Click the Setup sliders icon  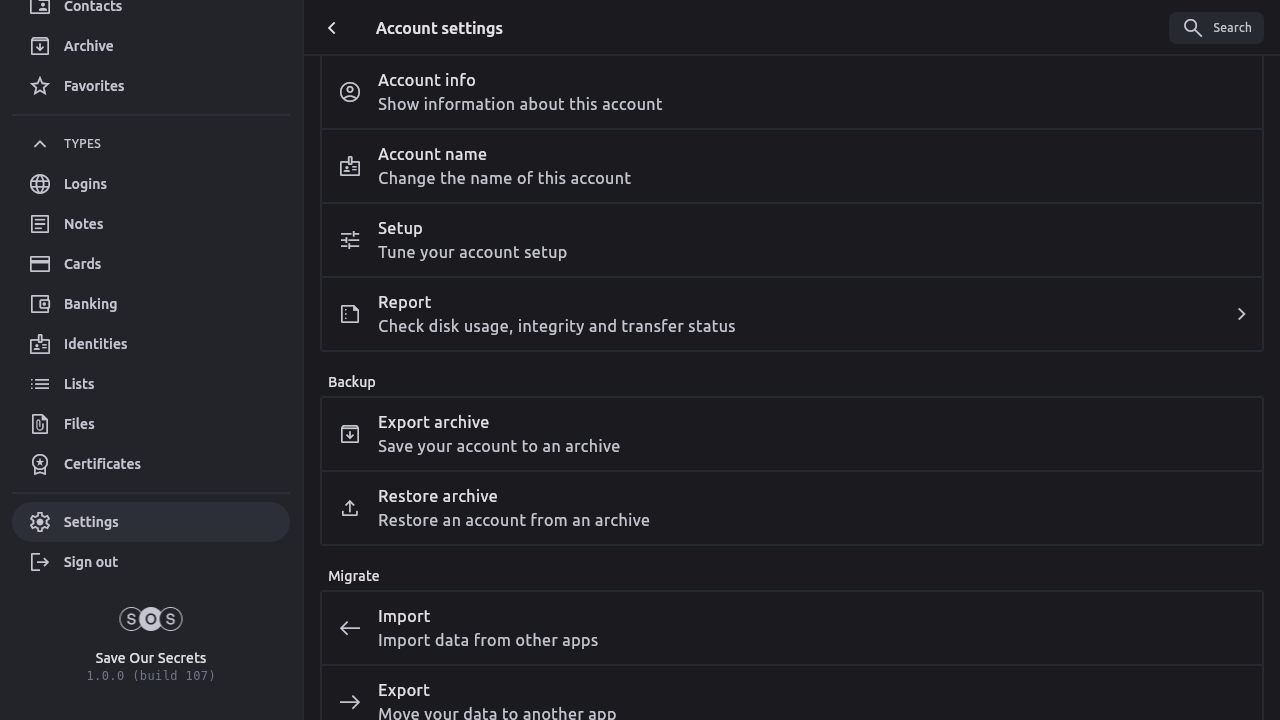[x=350, y=240]
